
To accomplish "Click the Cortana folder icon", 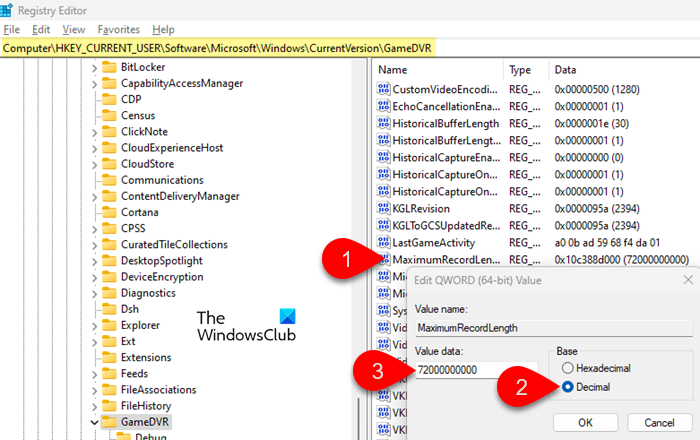I will pos(109,212).
